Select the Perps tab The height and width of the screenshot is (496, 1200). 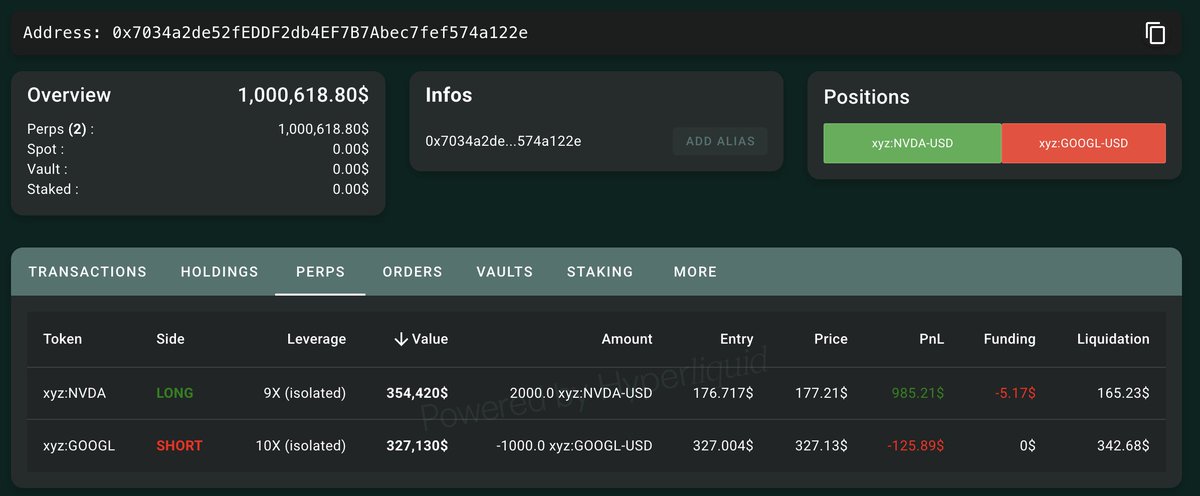tap(320, 272)
